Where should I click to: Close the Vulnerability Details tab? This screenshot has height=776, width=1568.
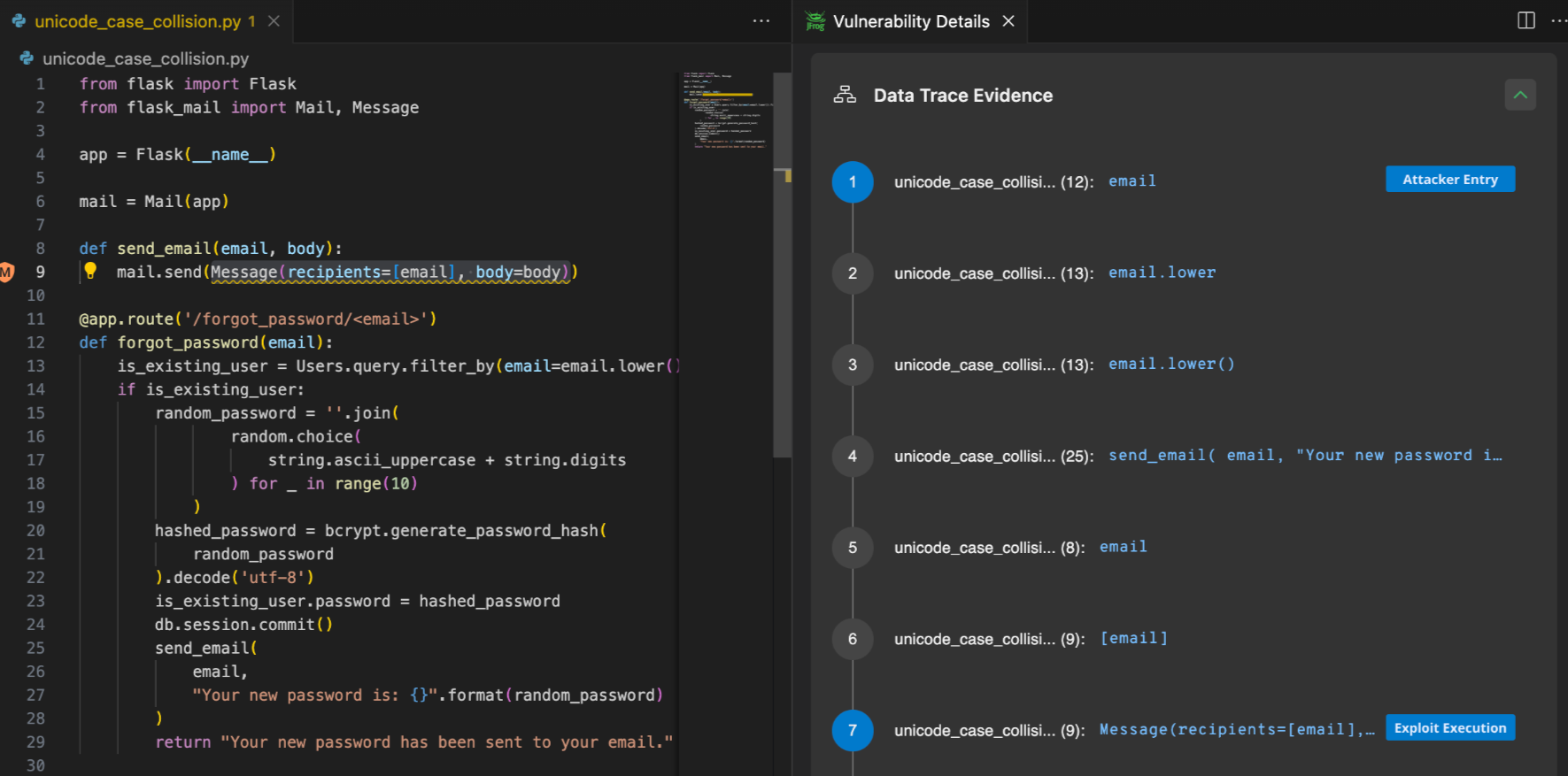click(x=1008, y=21)
